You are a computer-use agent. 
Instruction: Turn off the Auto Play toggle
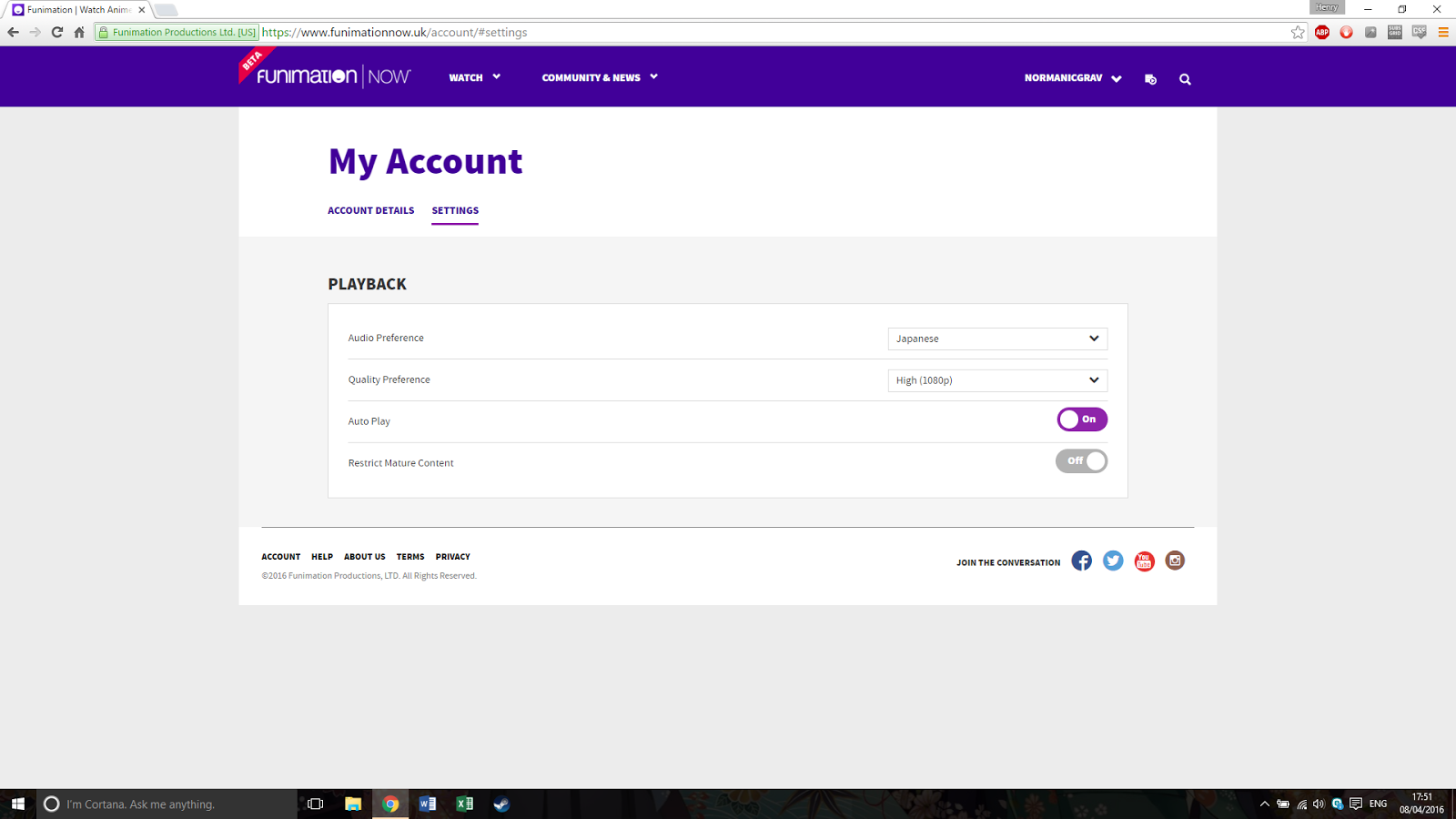1082,420
